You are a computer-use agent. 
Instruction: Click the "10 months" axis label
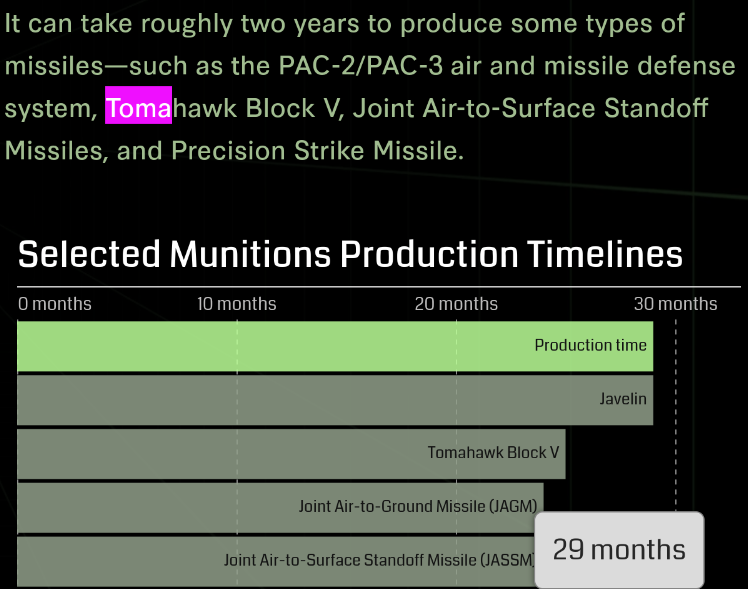(x=236, y=304)
